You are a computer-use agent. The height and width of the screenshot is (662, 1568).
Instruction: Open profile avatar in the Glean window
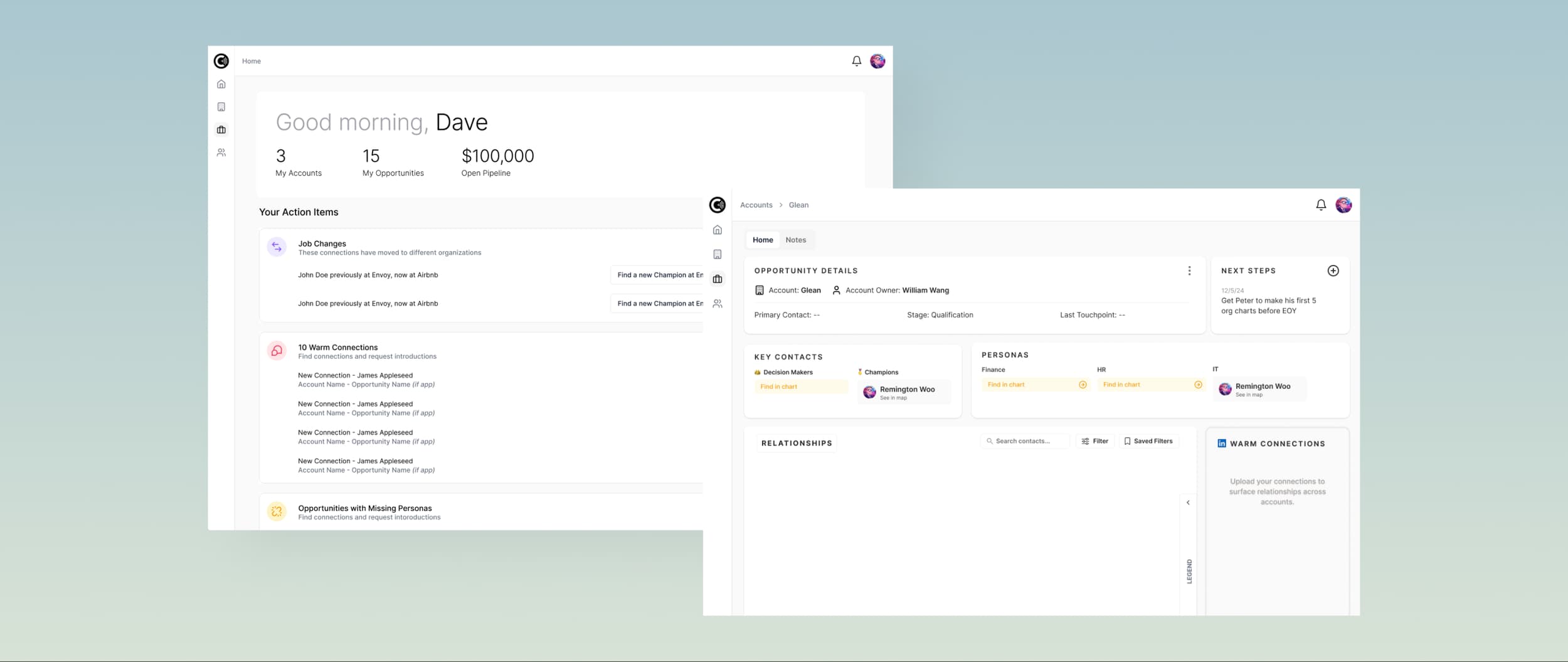point(1343,205)
